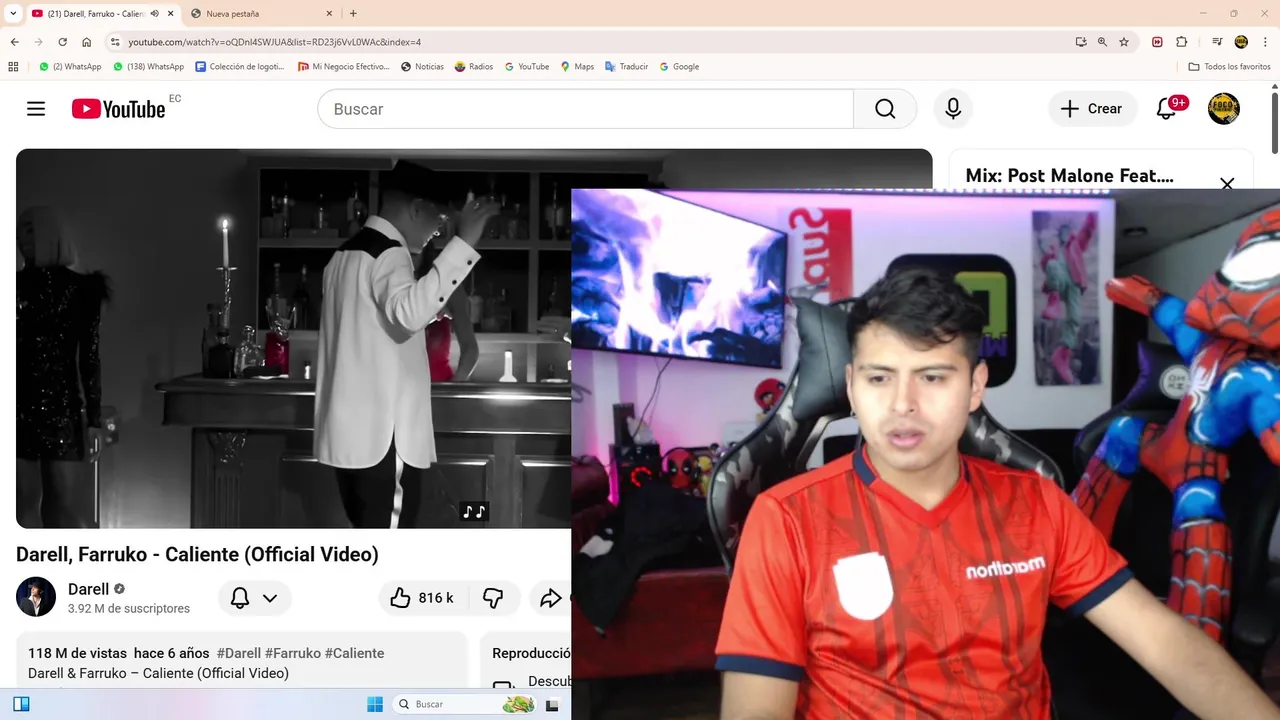Open Todos los favoritos folder
Image resolution: width=1280 pixels, height=720 pixels.
1229,67
